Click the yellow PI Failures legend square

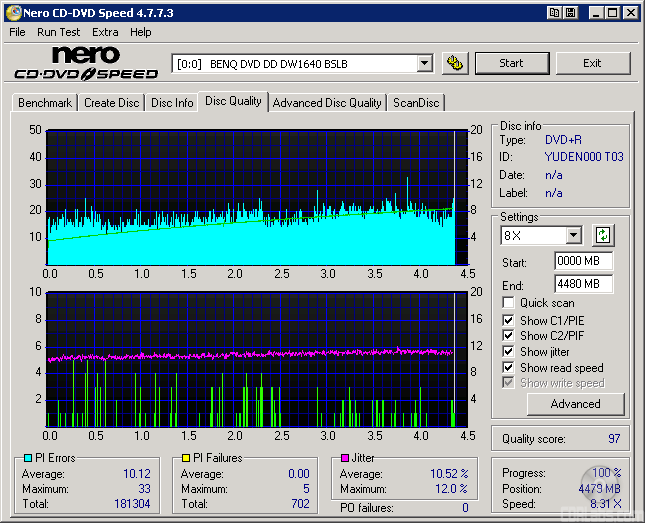point(186,458)
